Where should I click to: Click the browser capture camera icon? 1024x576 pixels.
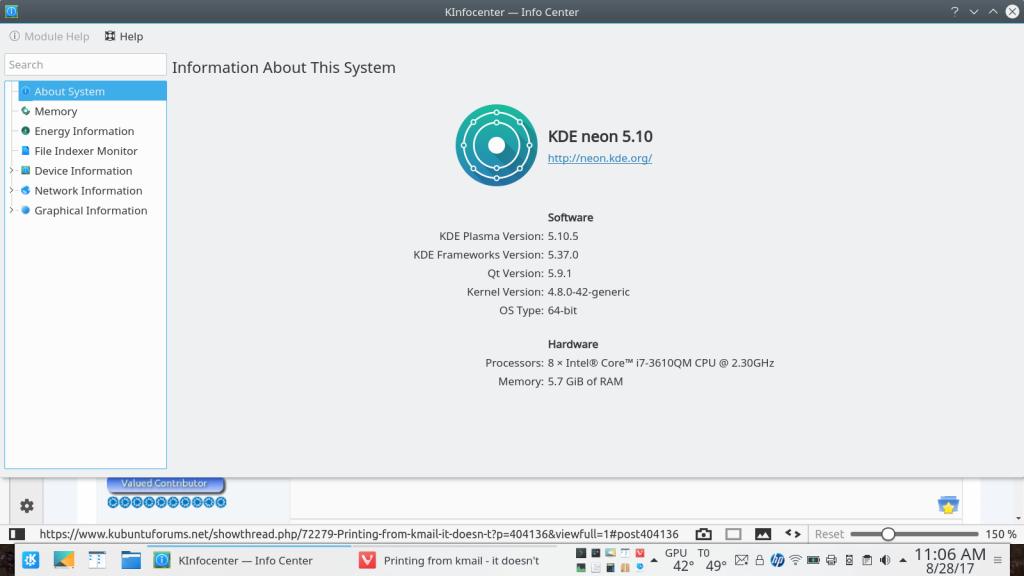(703, 534)
